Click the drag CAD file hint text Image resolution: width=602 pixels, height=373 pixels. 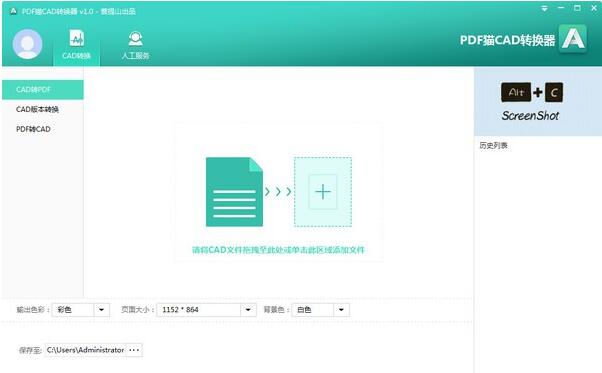tap(278, 250)
